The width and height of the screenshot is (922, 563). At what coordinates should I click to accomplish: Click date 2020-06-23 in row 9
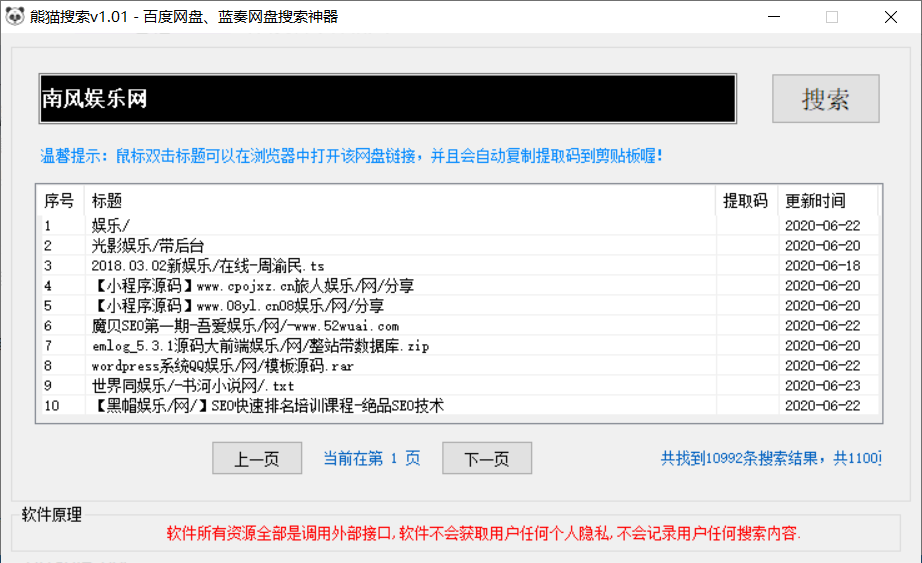coord(823,385)
